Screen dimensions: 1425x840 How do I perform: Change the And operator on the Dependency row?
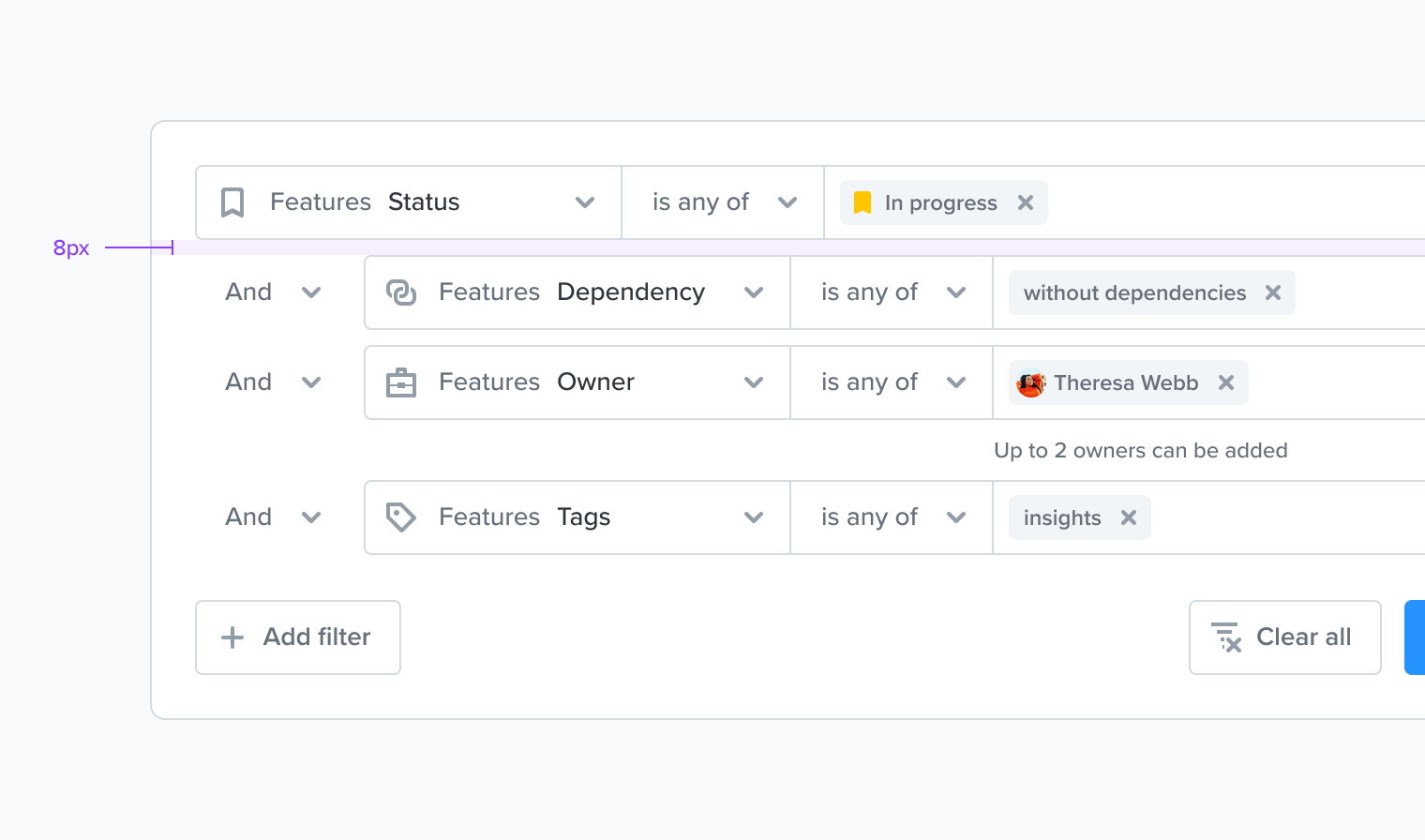(x=274, y=292)
